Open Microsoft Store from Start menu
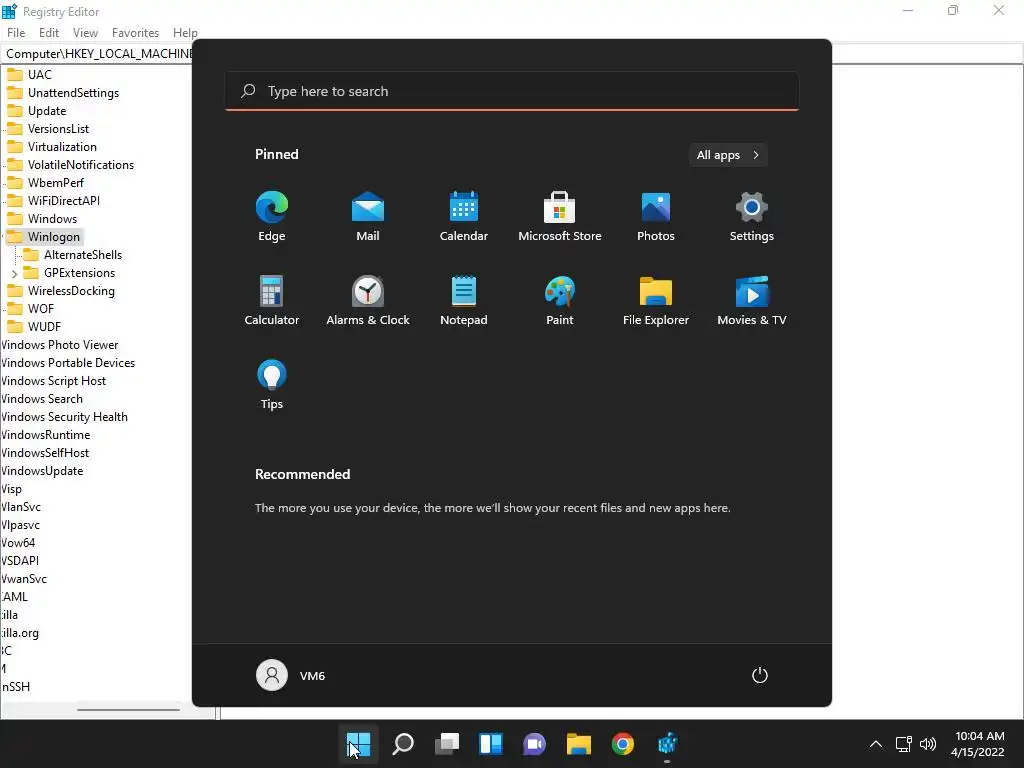Screen dimensions: 1024x768 pyautogui.click(x=560, y=216)
